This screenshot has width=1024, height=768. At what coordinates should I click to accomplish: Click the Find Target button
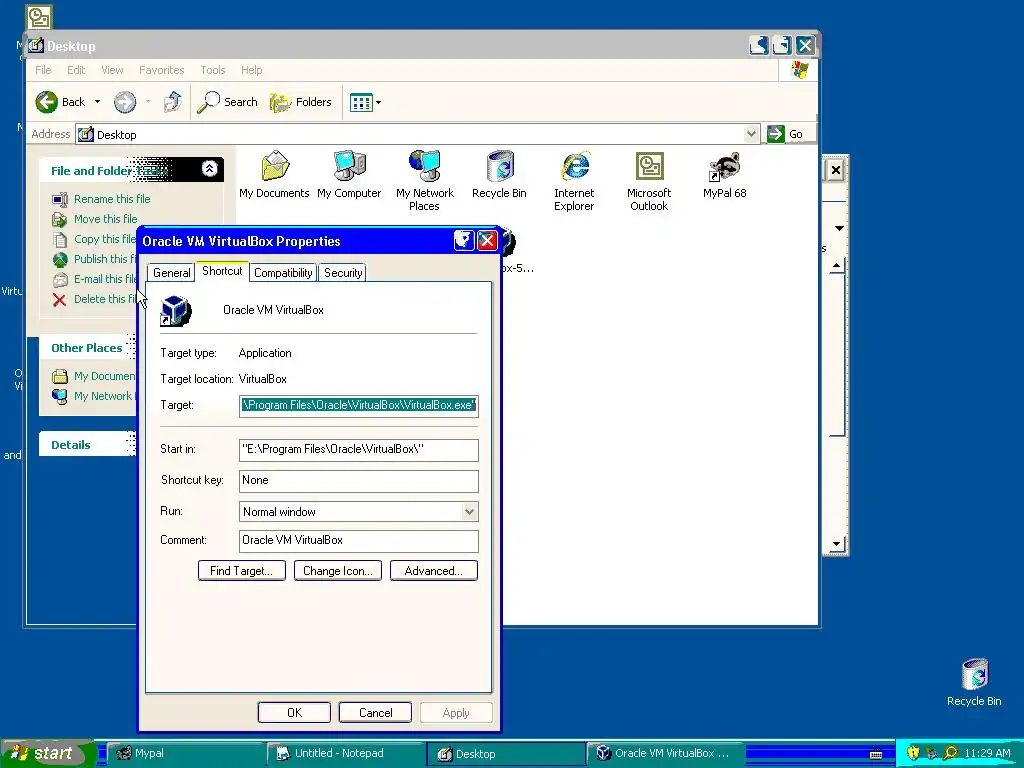pyautogui.click(x=242, y=571)
